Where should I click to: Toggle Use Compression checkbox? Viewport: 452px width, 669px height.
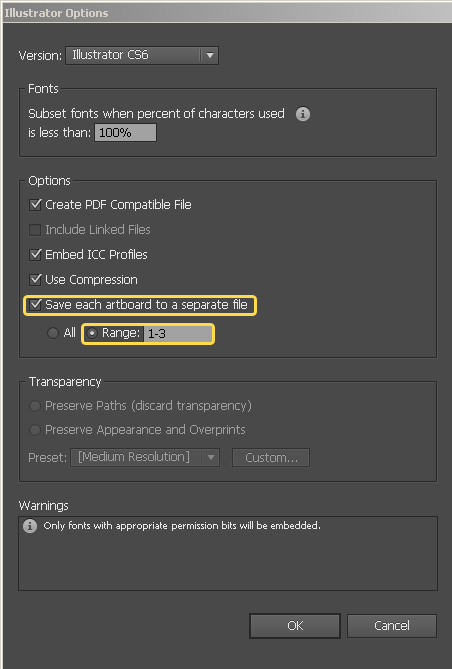pos(35,280)
